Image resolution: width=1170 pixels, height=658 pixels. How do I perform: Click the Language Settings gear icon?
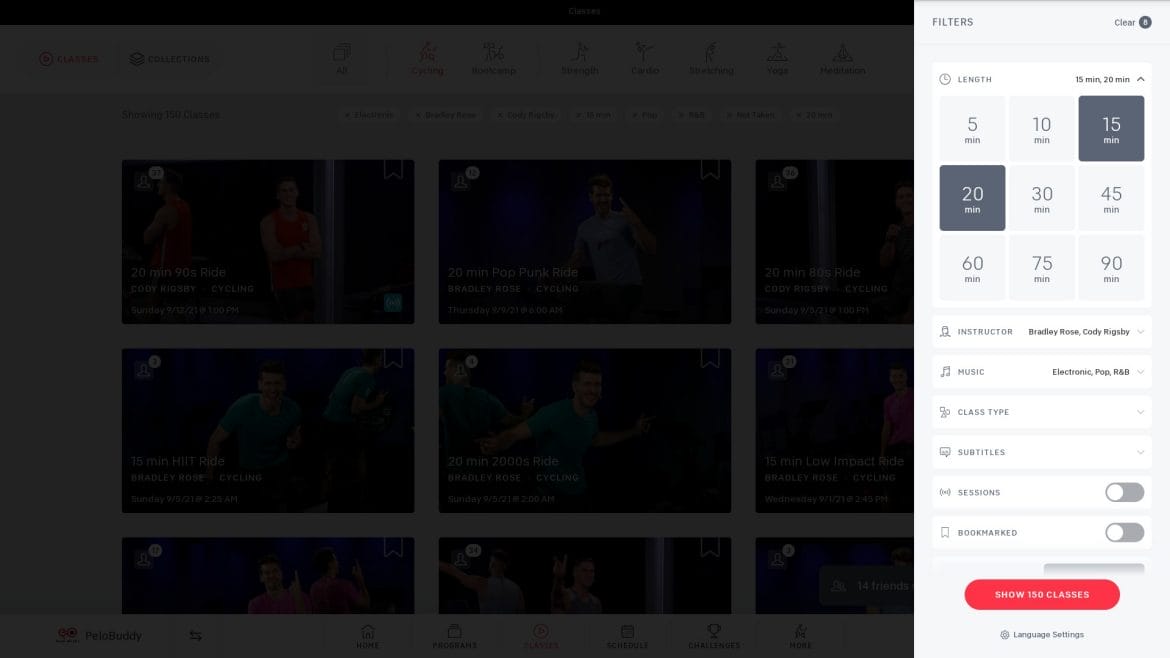1004,635
